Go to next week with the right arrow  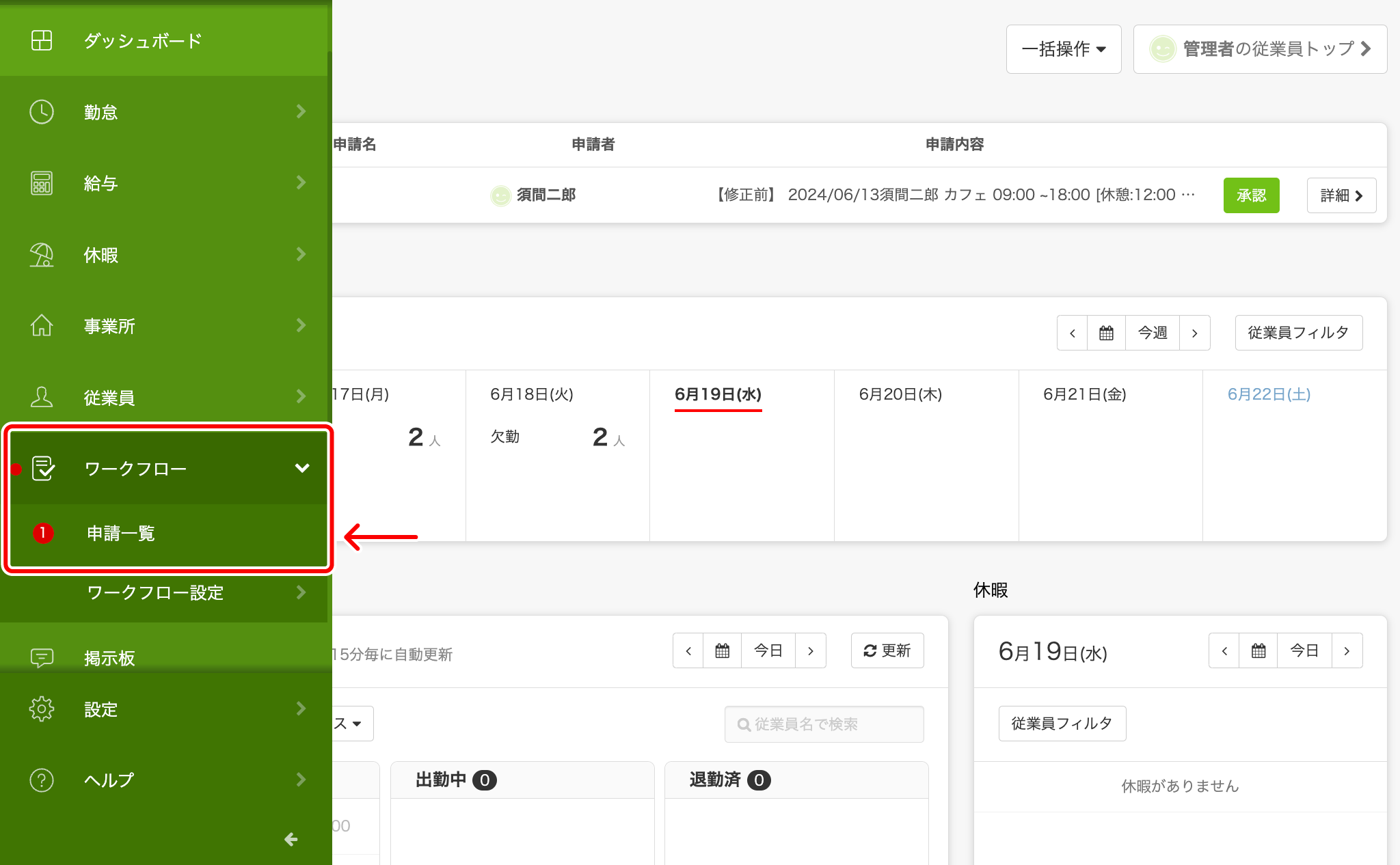tap(1194, 333)
